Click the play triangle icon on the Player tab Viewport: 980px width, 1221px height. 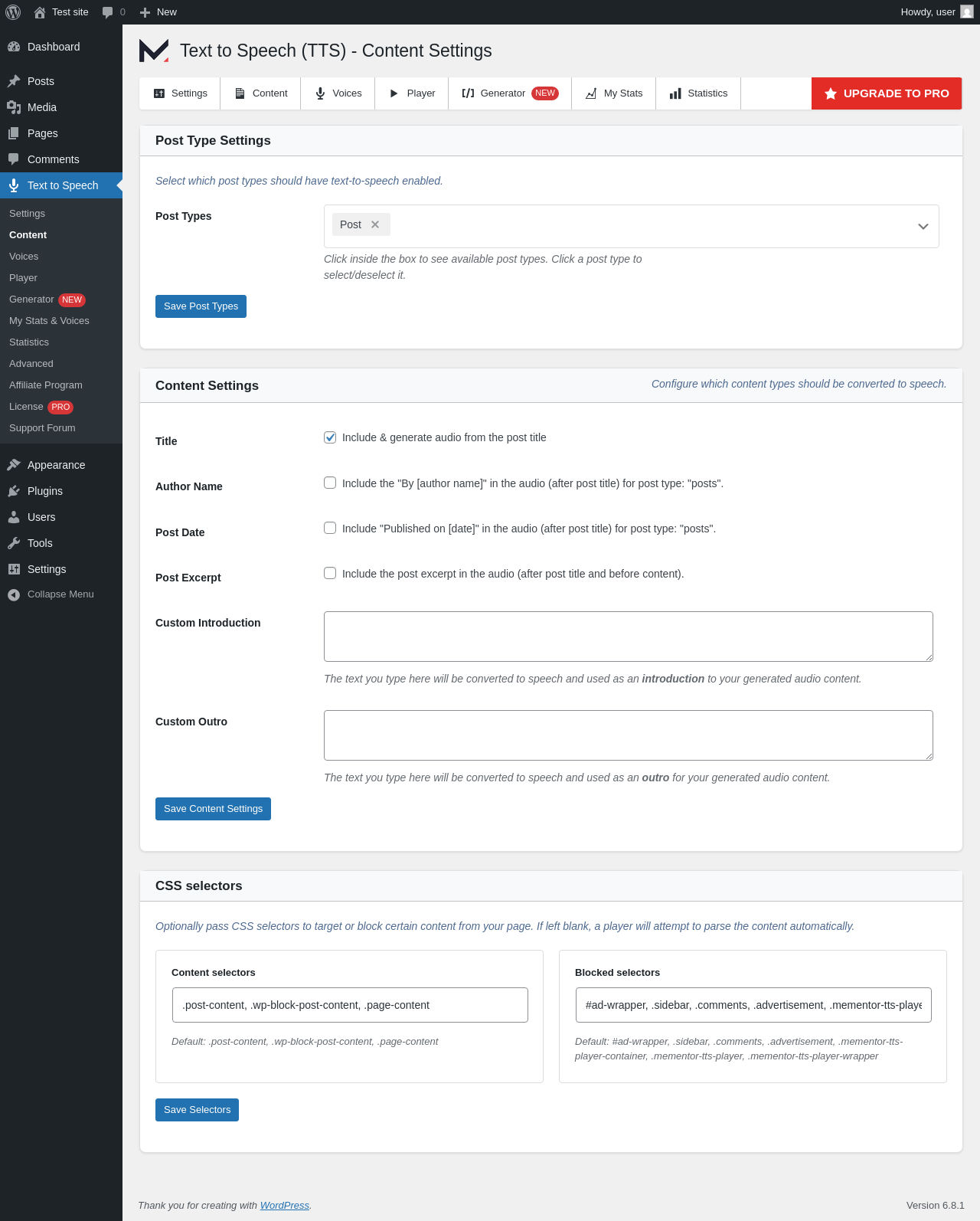click(x=394, y=93)
